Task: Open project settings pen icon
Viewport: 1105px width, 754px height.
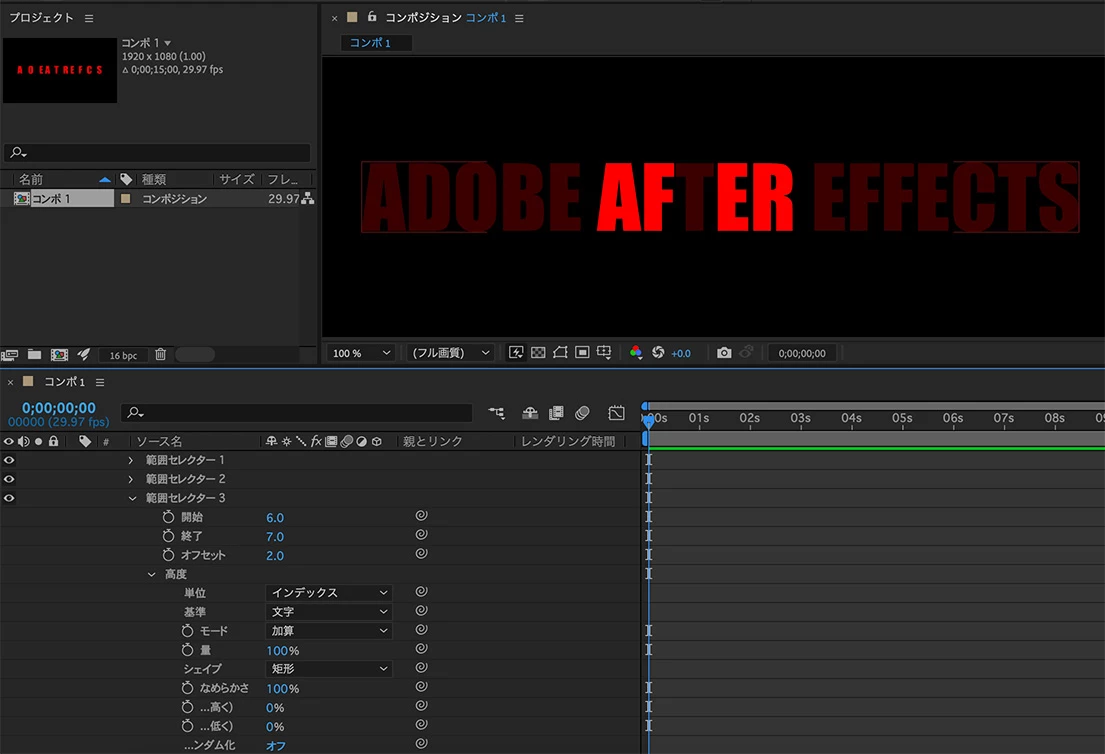Action: pos(84,354)
